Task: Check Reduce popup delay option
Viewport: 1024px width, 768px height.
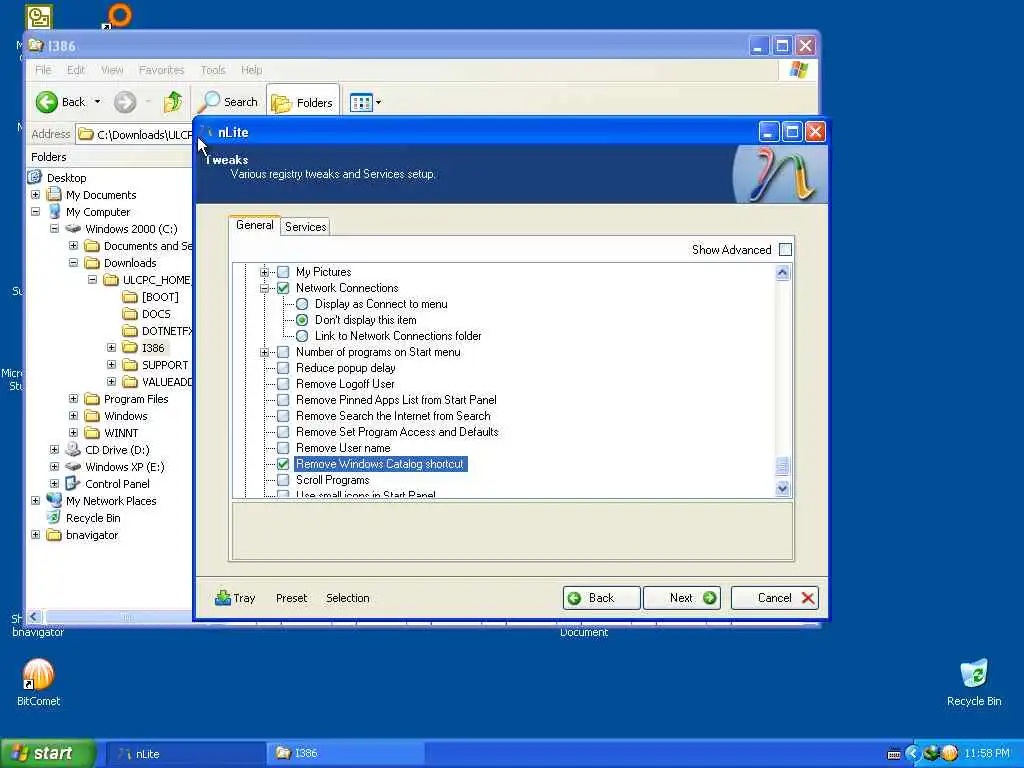Action: (x=283, y=368)
